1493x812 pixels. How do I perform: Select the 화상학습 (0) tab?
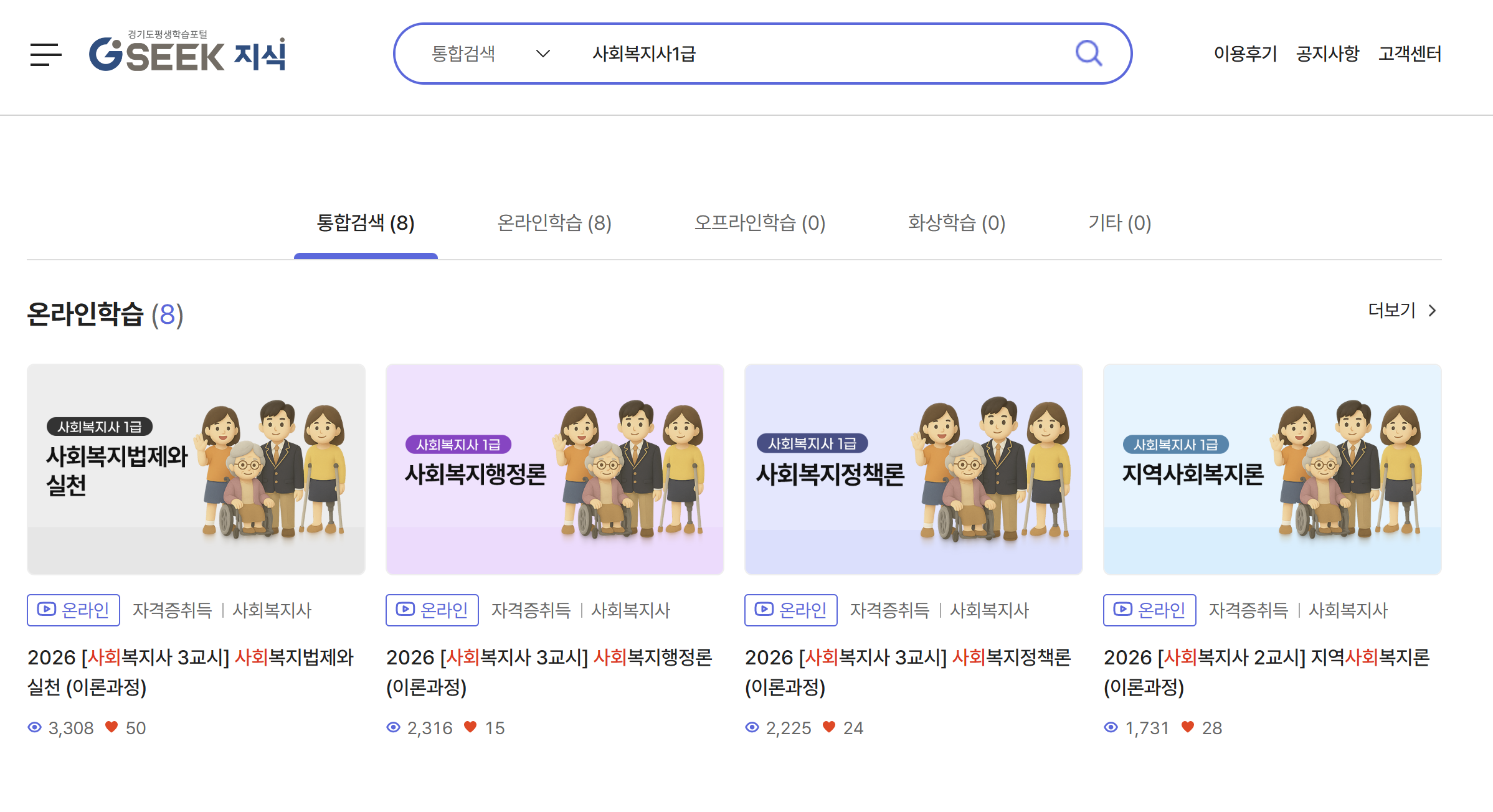pyautogui.click(x=956, y=223)
